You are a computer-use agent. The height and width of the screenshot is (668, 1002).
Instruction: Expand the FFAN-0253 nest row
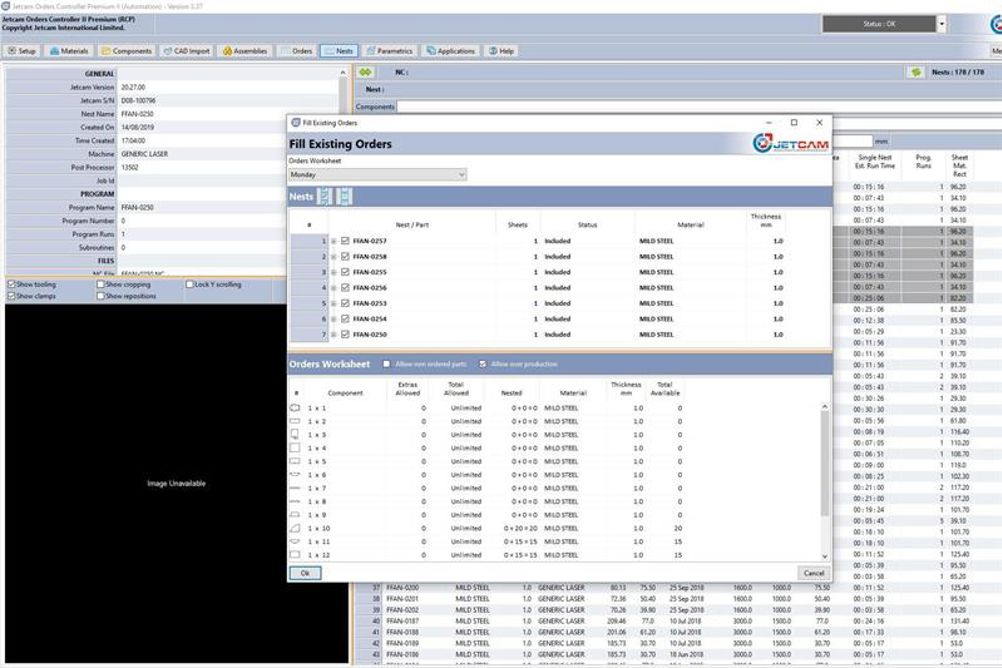pos(334,303)
